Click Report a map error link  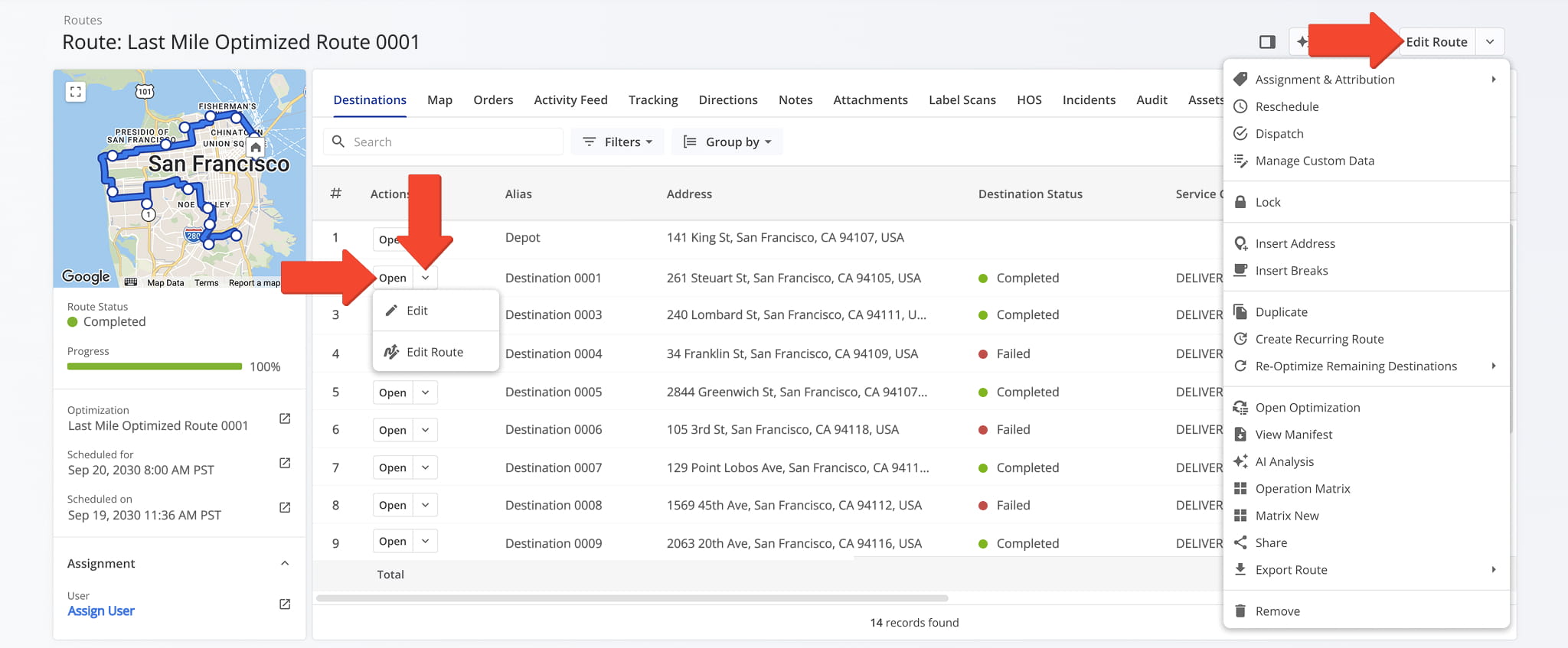click(x=254, y=282)
